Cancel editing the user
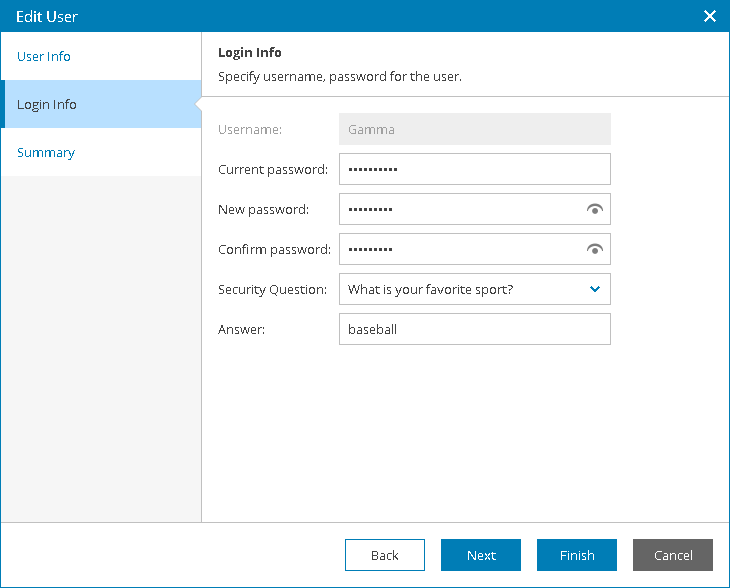The width and height of the screenshot is (730, 588). coord(673,555)
